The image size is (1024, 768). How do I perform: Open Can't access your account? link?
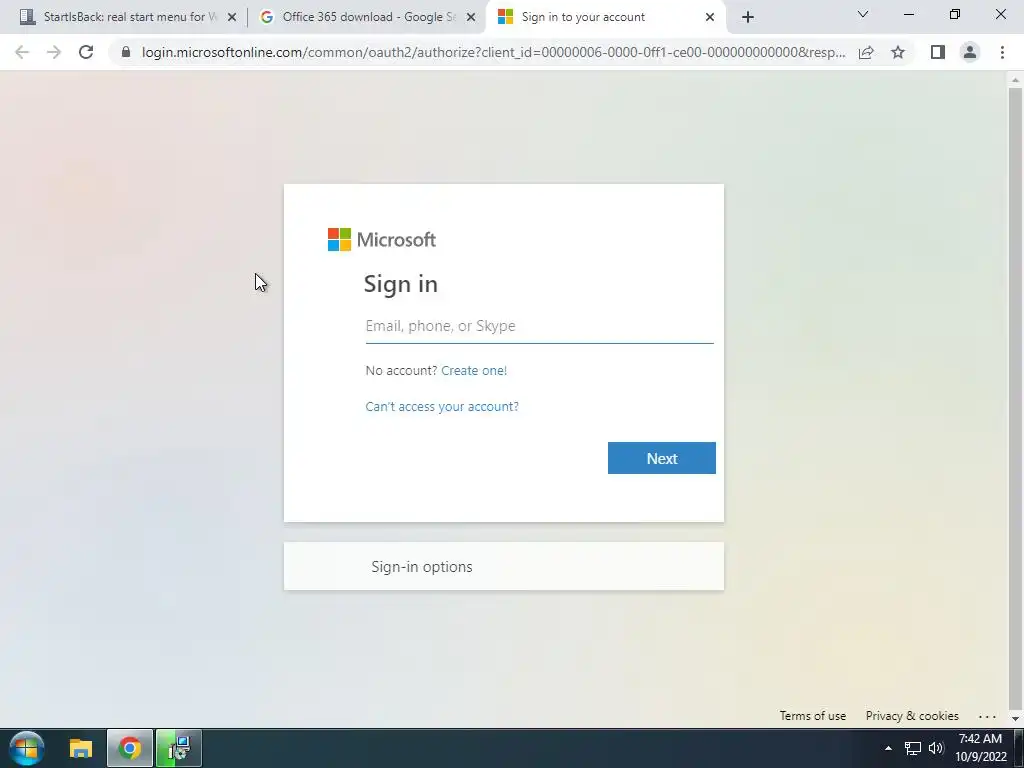pos(442,406)
